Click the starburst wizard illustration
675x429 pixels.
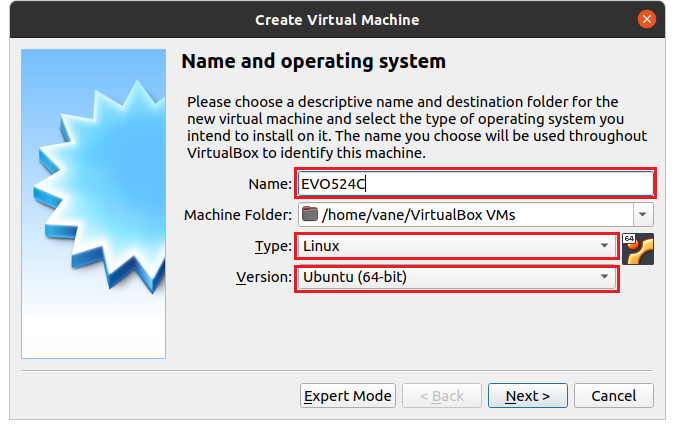coord(93,204)
